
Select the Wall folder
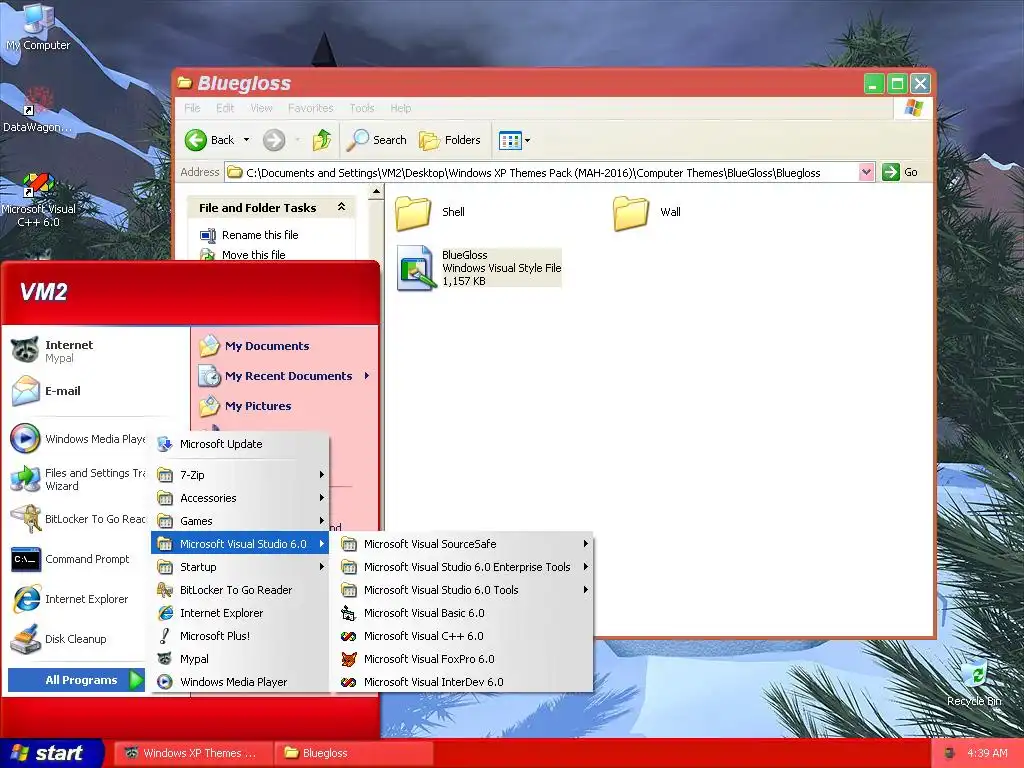[648, 212]
